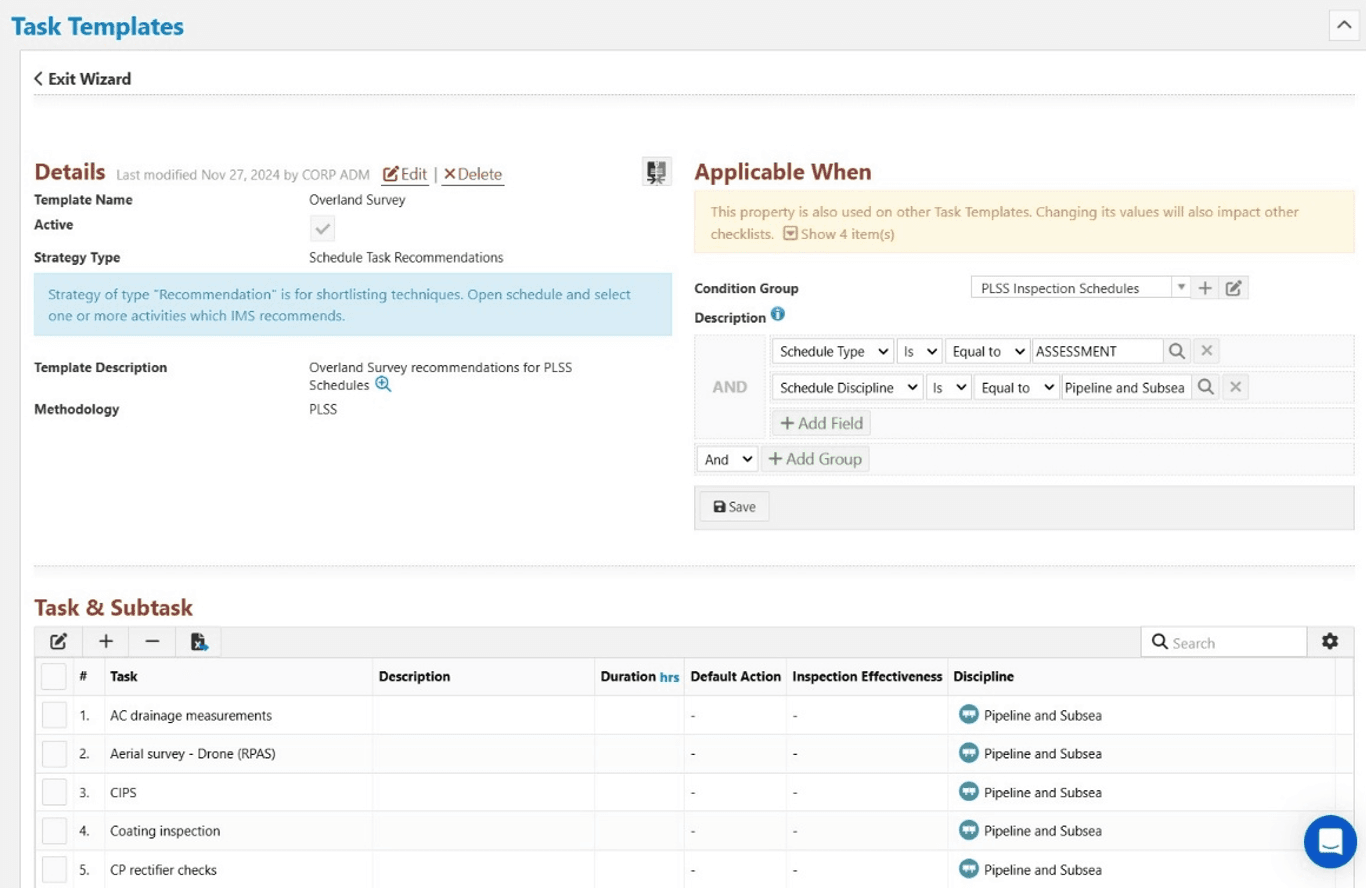
Task: Open Schedule Type field dropdown
Action: coord(832,352)
